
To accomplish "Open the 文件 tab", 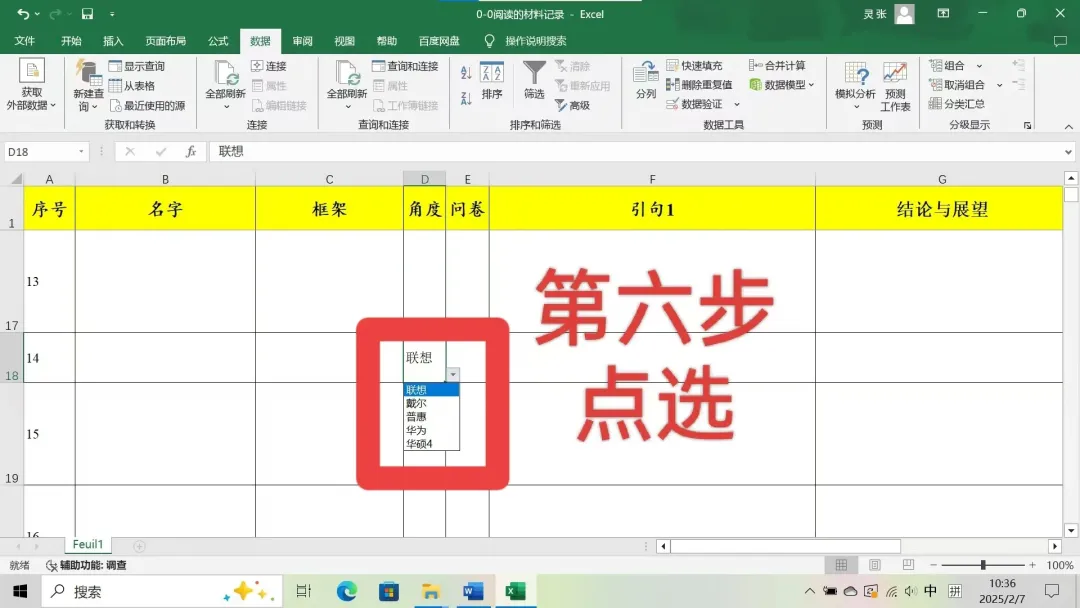I will [25, 41].
